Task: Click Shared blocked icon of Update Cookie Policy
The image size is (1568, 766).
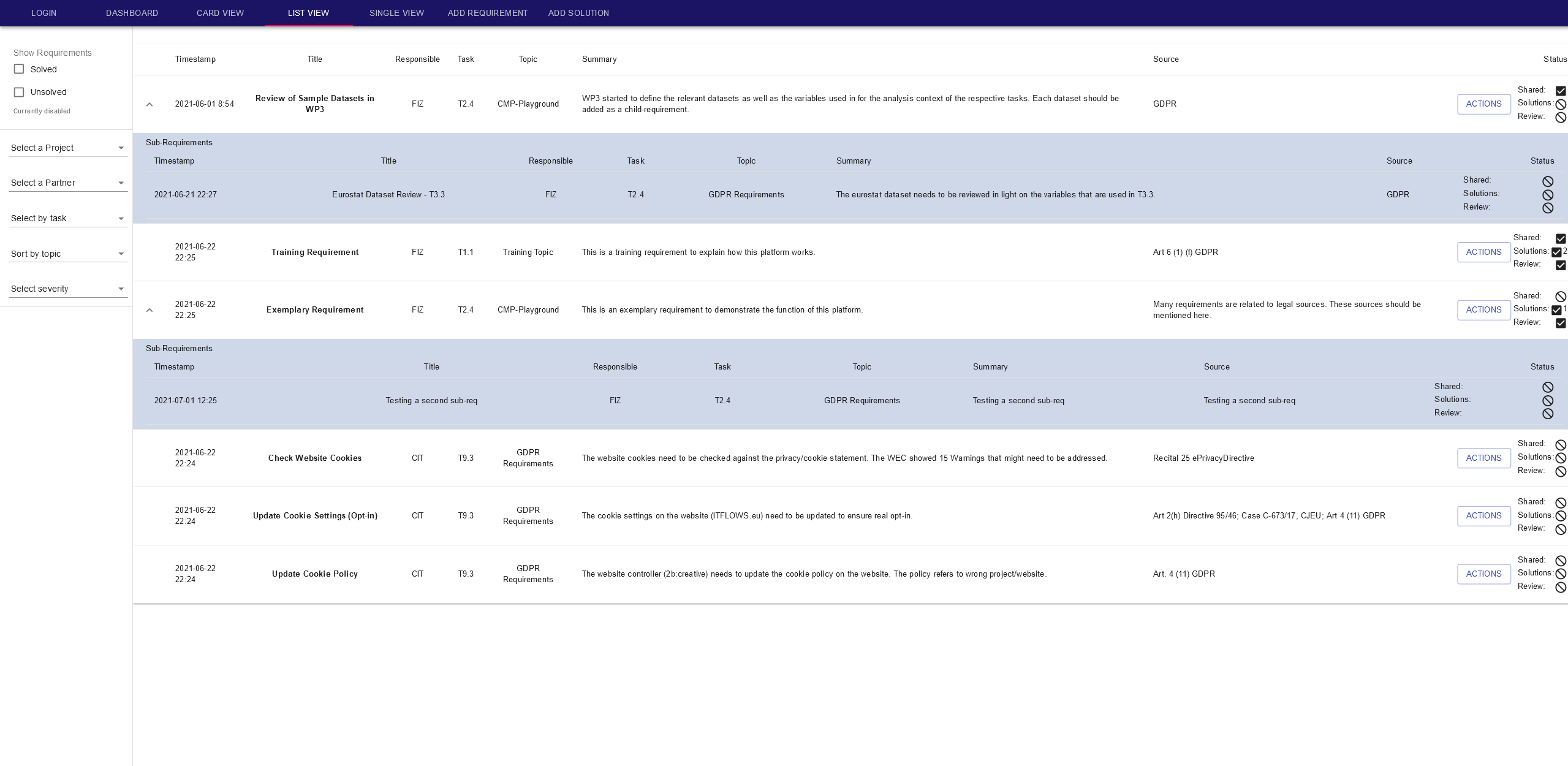Action: coord(1561,561)
